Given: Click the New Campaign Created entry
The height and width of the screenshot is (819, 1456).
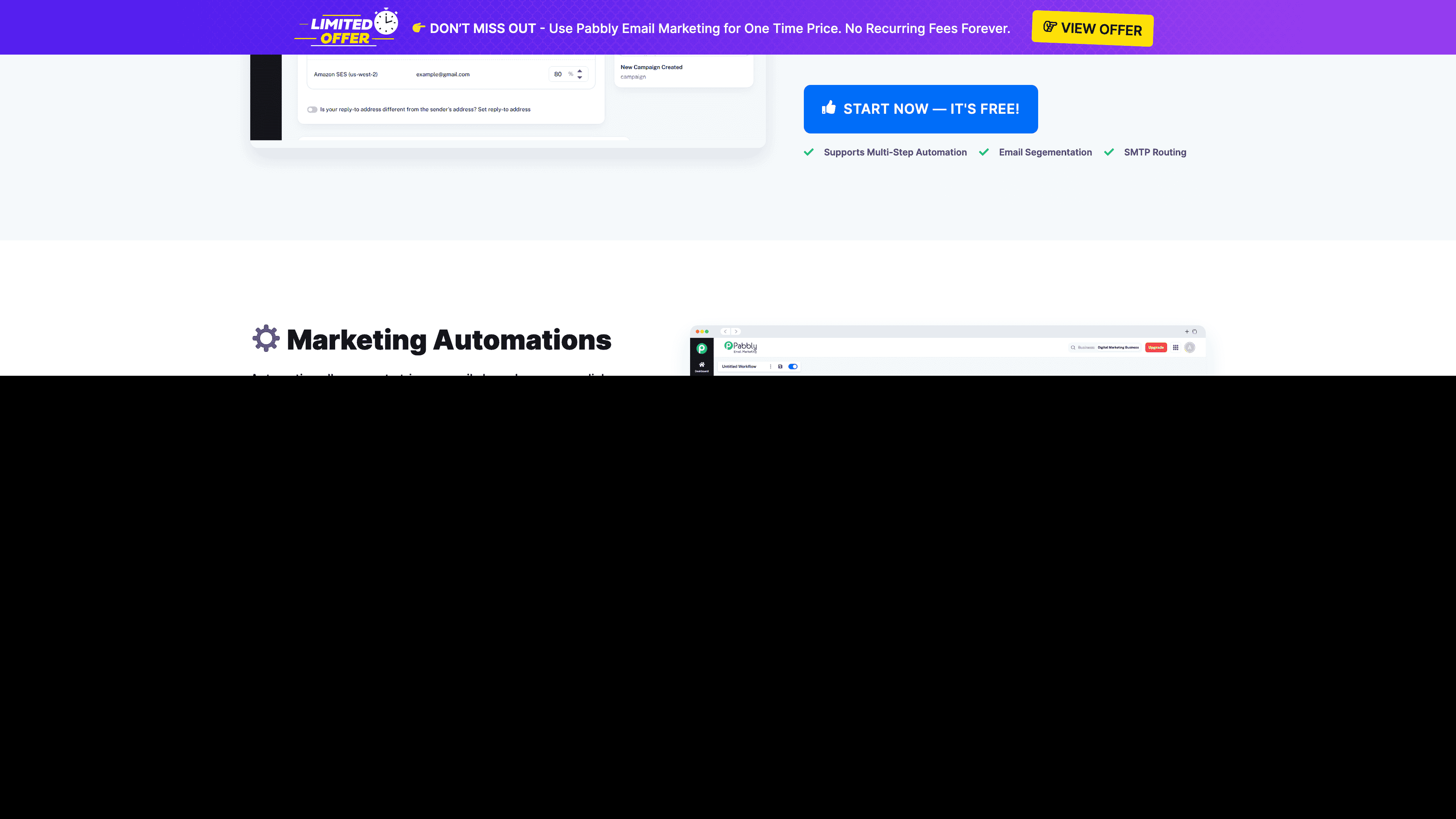Looking at the screenshot, I should coord(651,67).
